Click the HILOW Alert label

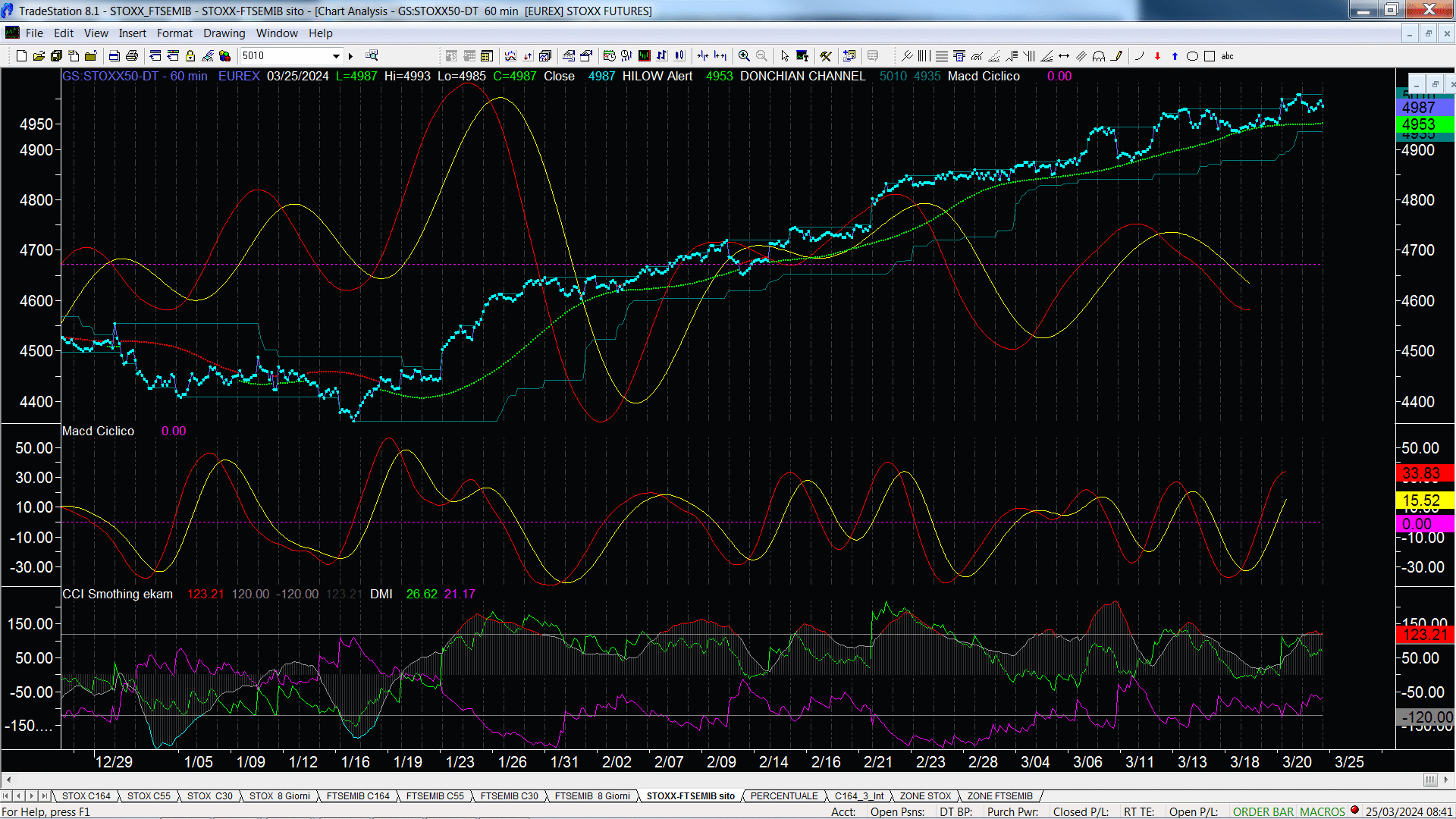click(x=657, y=77)
